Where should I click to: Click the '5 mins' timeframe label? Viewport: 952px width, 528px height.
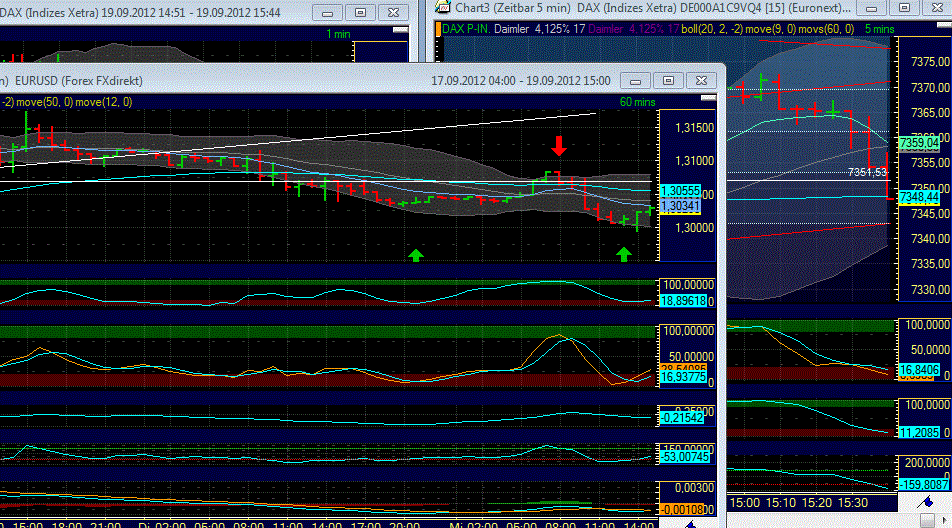click(880, 29)
